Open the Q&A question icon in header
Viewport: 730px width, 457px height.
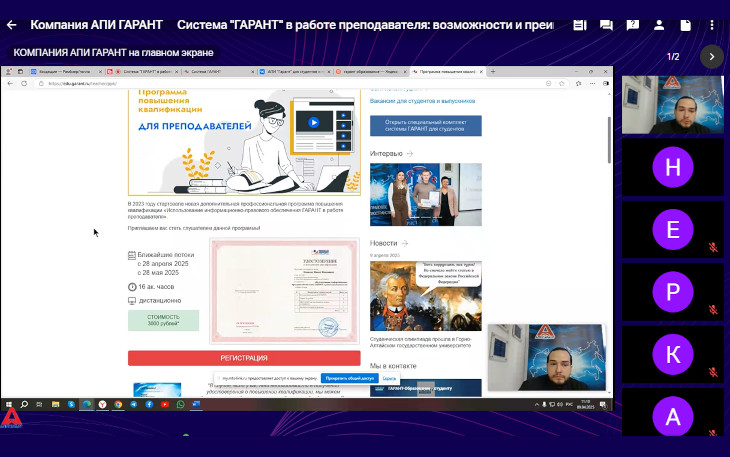coord(633,25)
